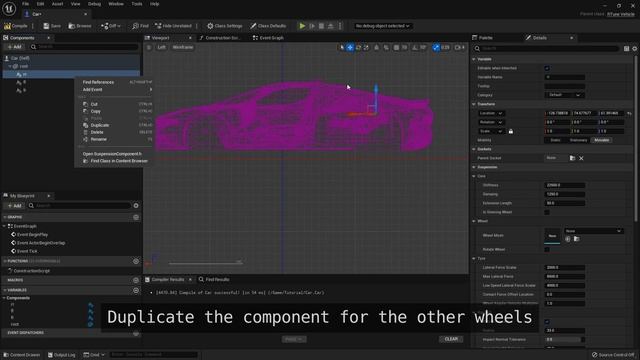640x360 pixels.
Task: Set Mobility to Static
Action: coord(556,140)
